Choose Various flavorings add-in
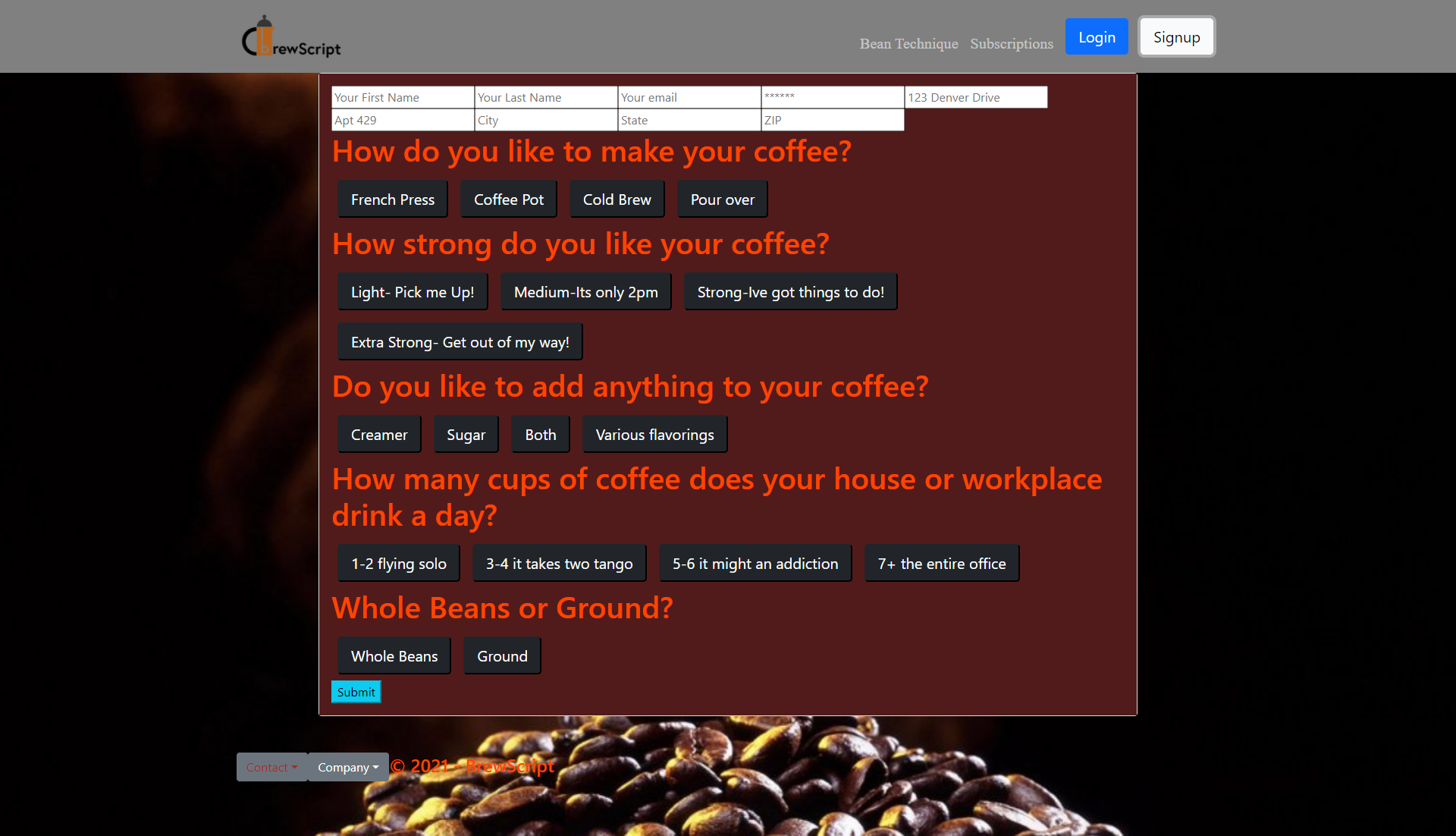This screenshot has height=836, width=1456. pos(654,435)
